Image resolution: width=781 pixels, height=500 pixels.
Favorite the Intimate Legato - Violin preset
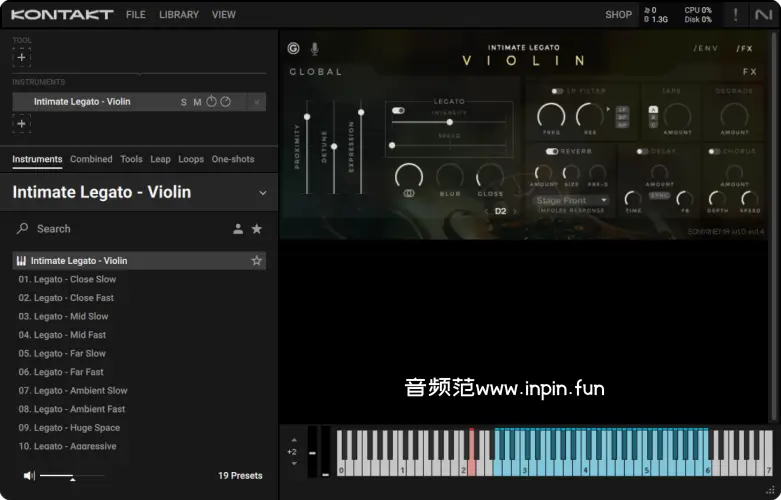257,260
